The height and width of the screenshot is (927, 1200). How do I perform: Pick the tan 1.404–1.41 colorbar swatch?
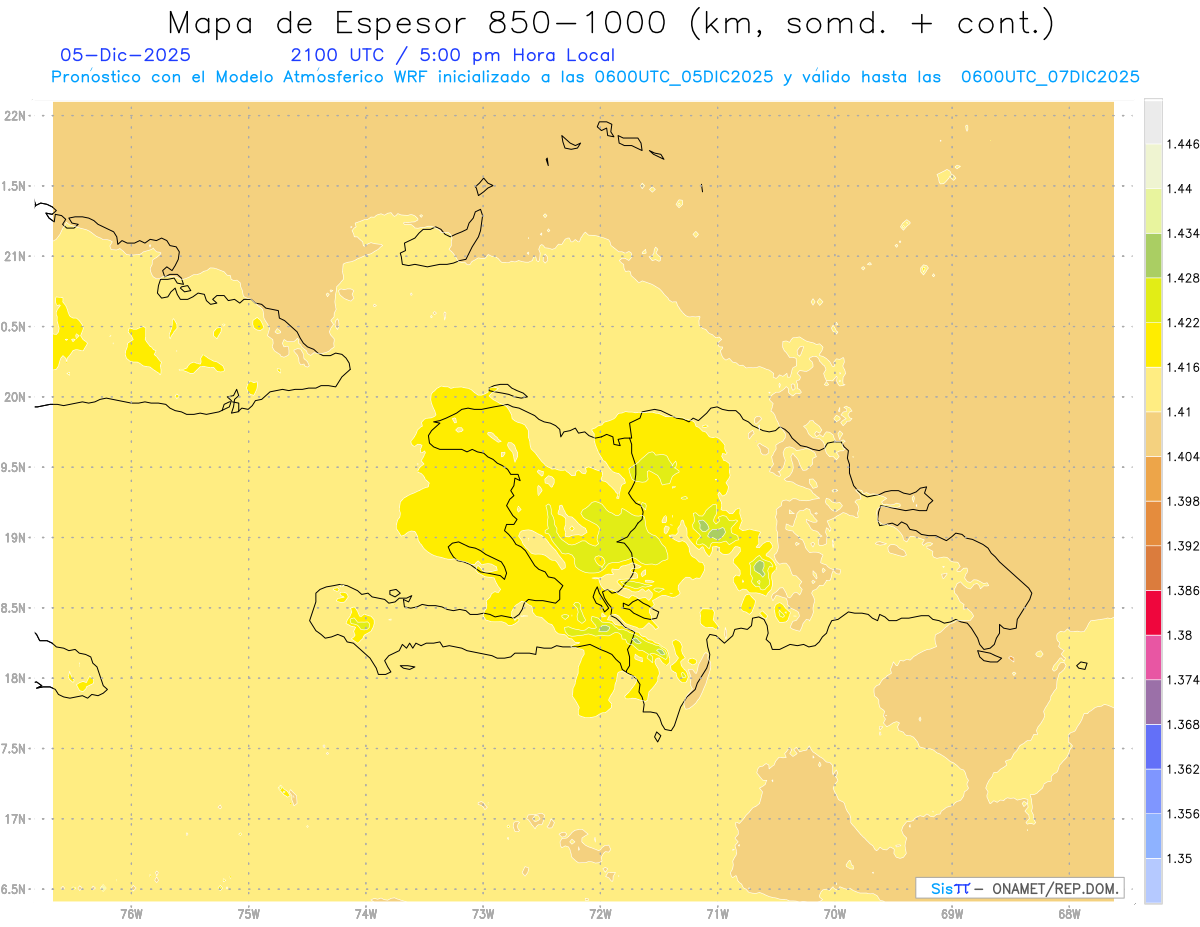coord(1153,434)
